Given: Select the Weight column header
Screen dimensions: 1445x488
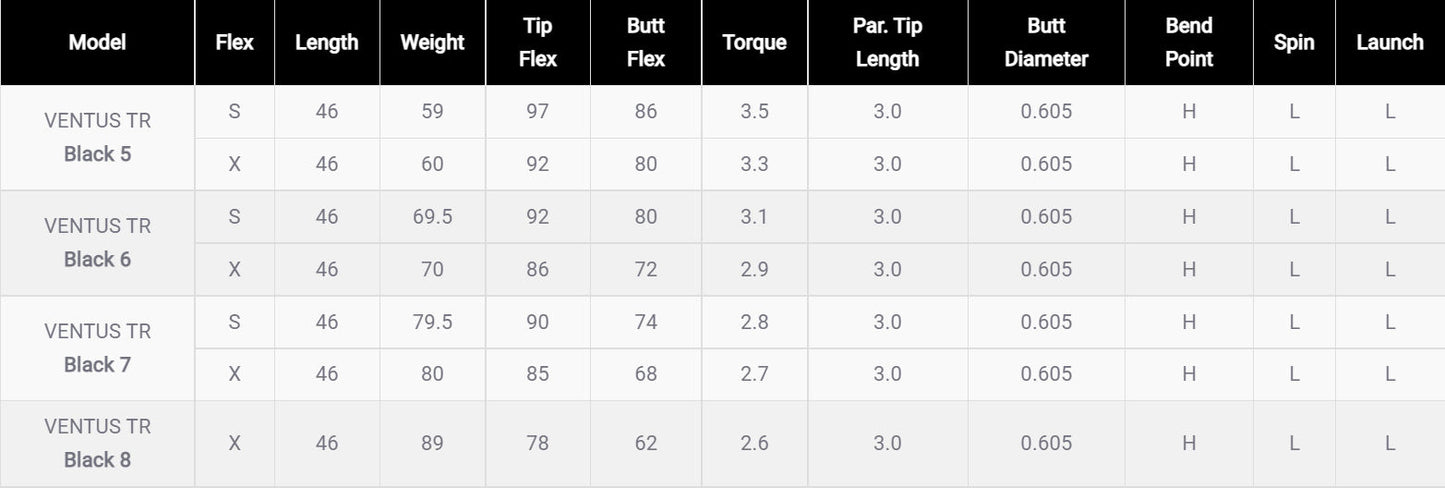Looking at the screenshot, I should coord(432,43).
